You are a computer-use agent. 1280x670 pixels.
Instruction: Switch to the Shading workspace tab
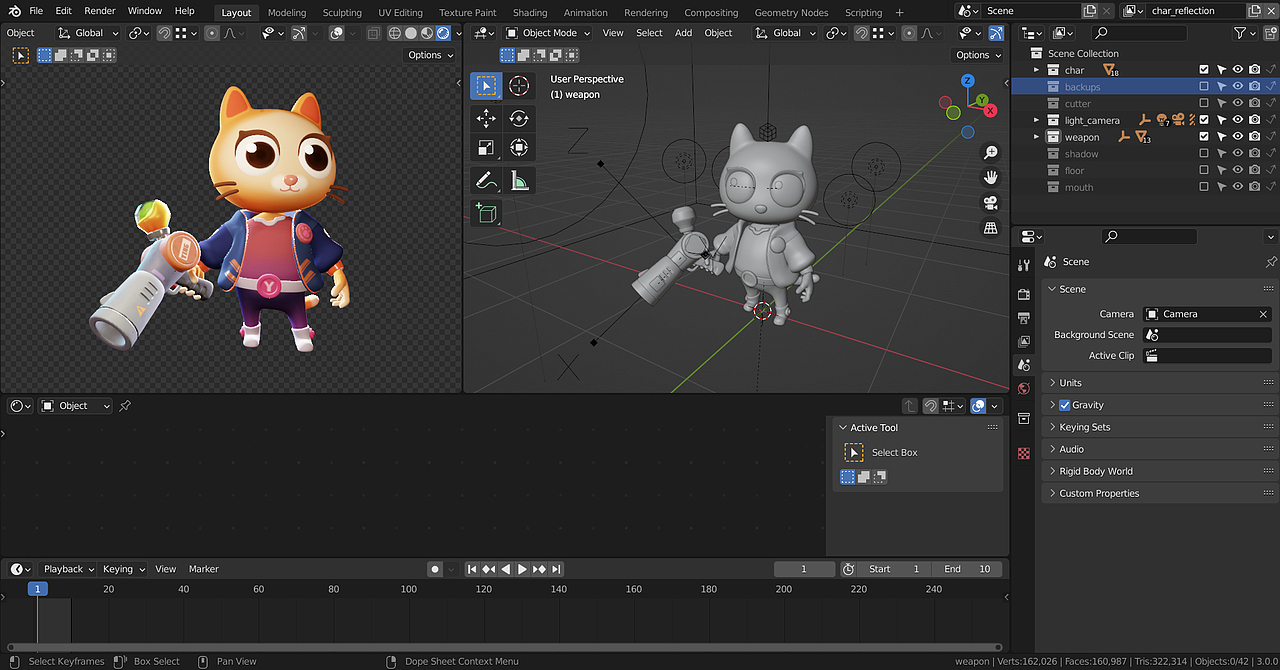[x=530, y=13]
